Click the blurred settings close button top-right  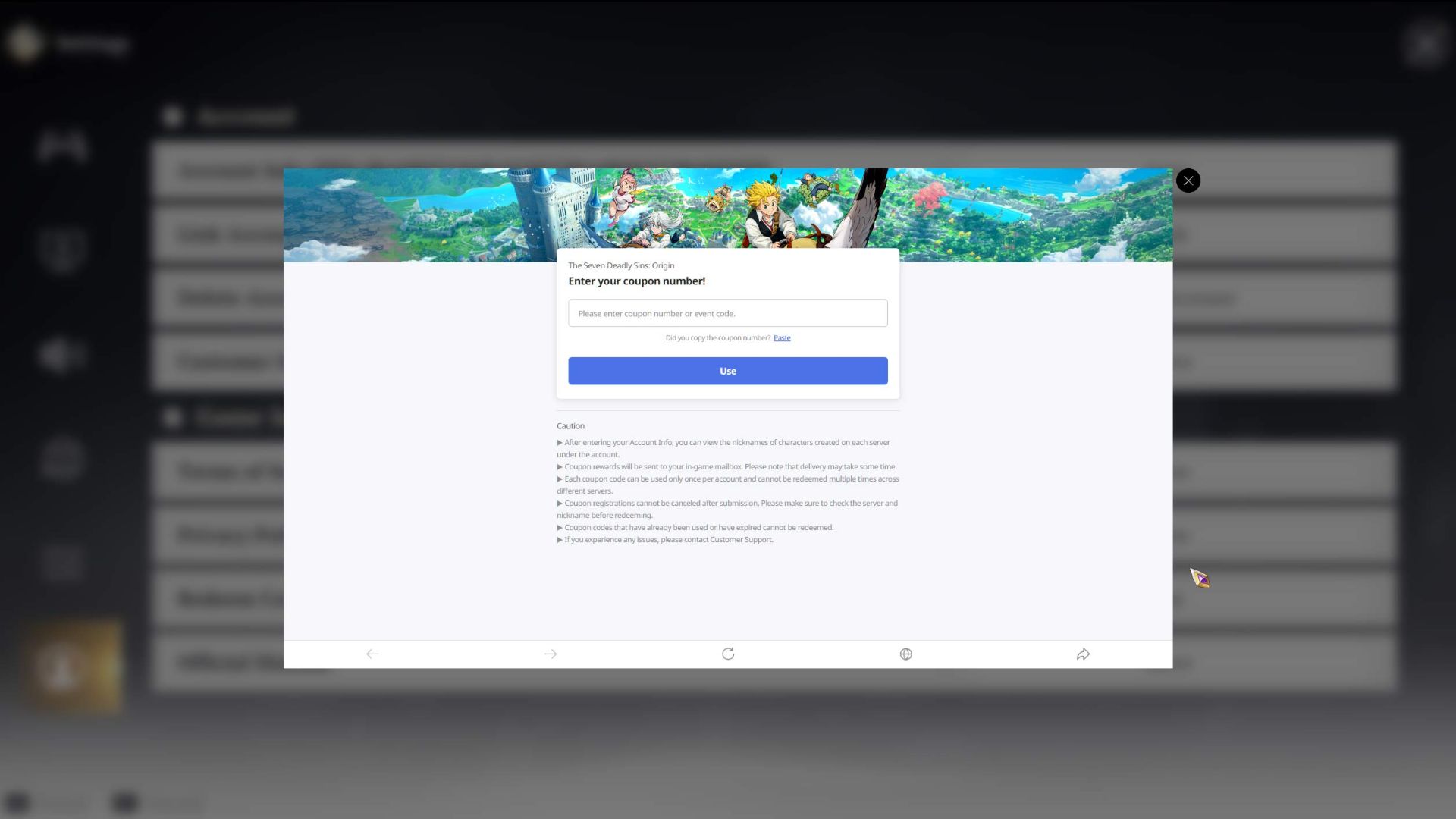click(x=1425, y=45)
